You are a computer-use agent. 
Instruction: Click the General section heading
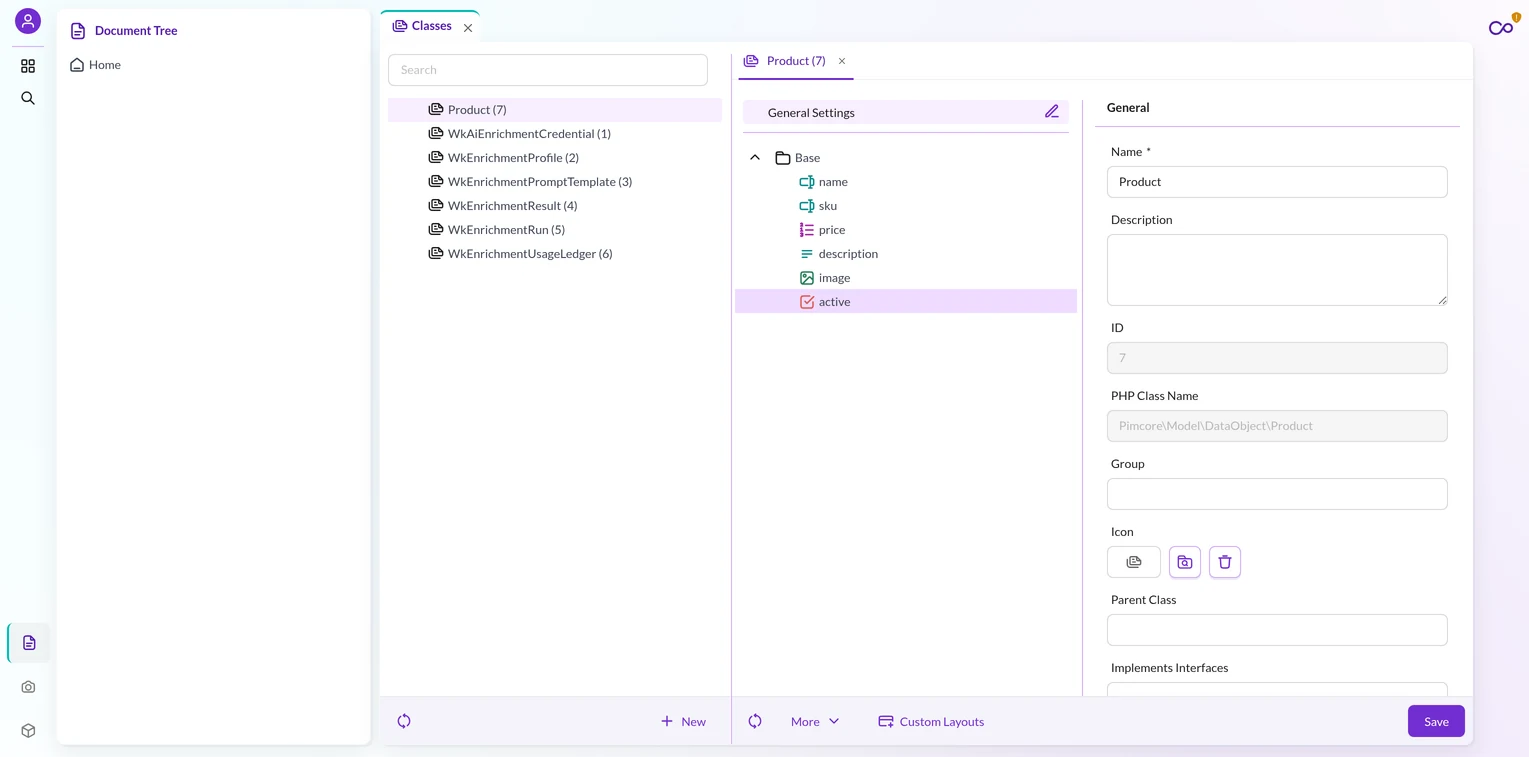[1128, 108]
